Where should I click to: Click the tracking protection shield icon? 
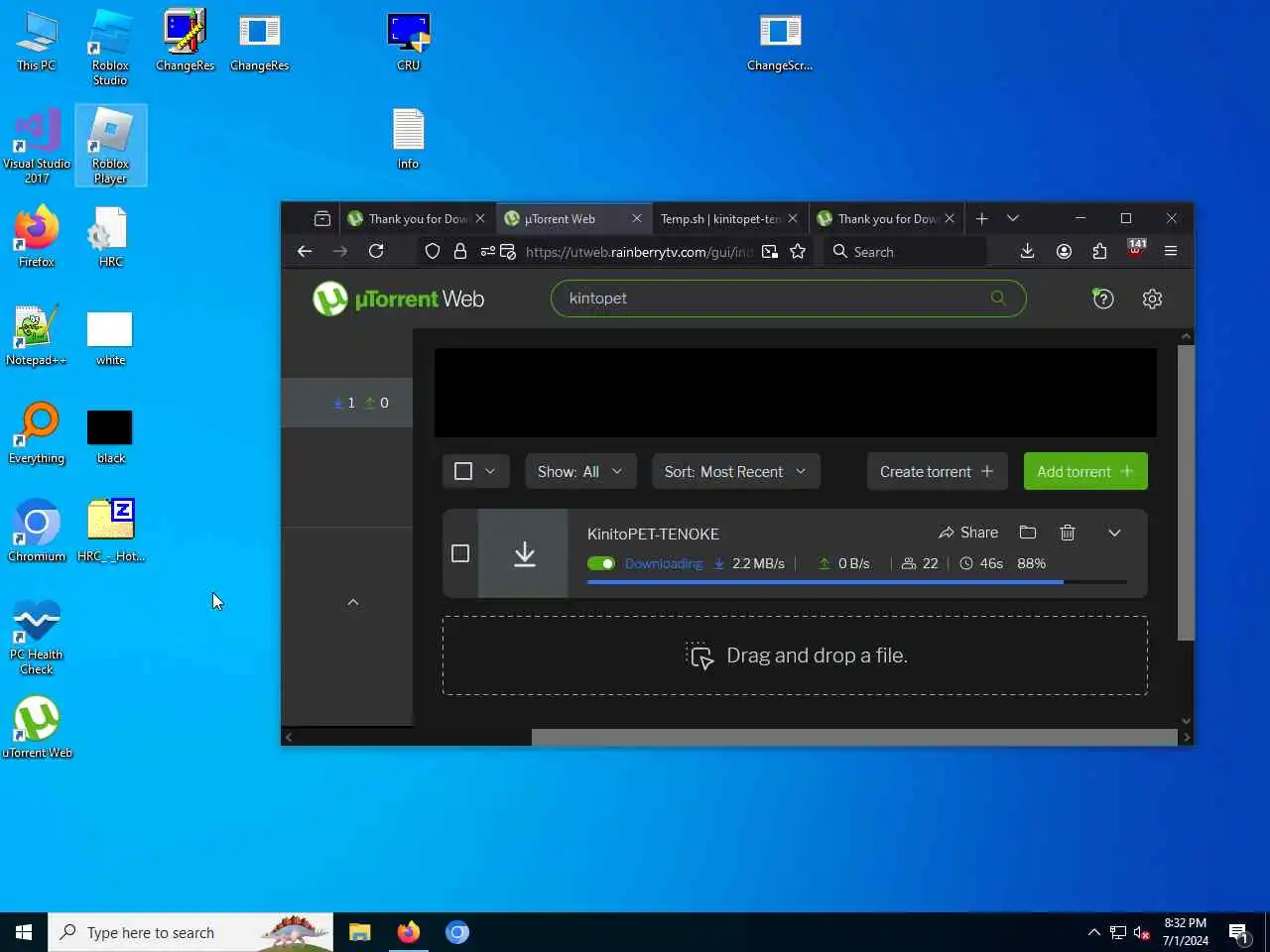point(433,251)
